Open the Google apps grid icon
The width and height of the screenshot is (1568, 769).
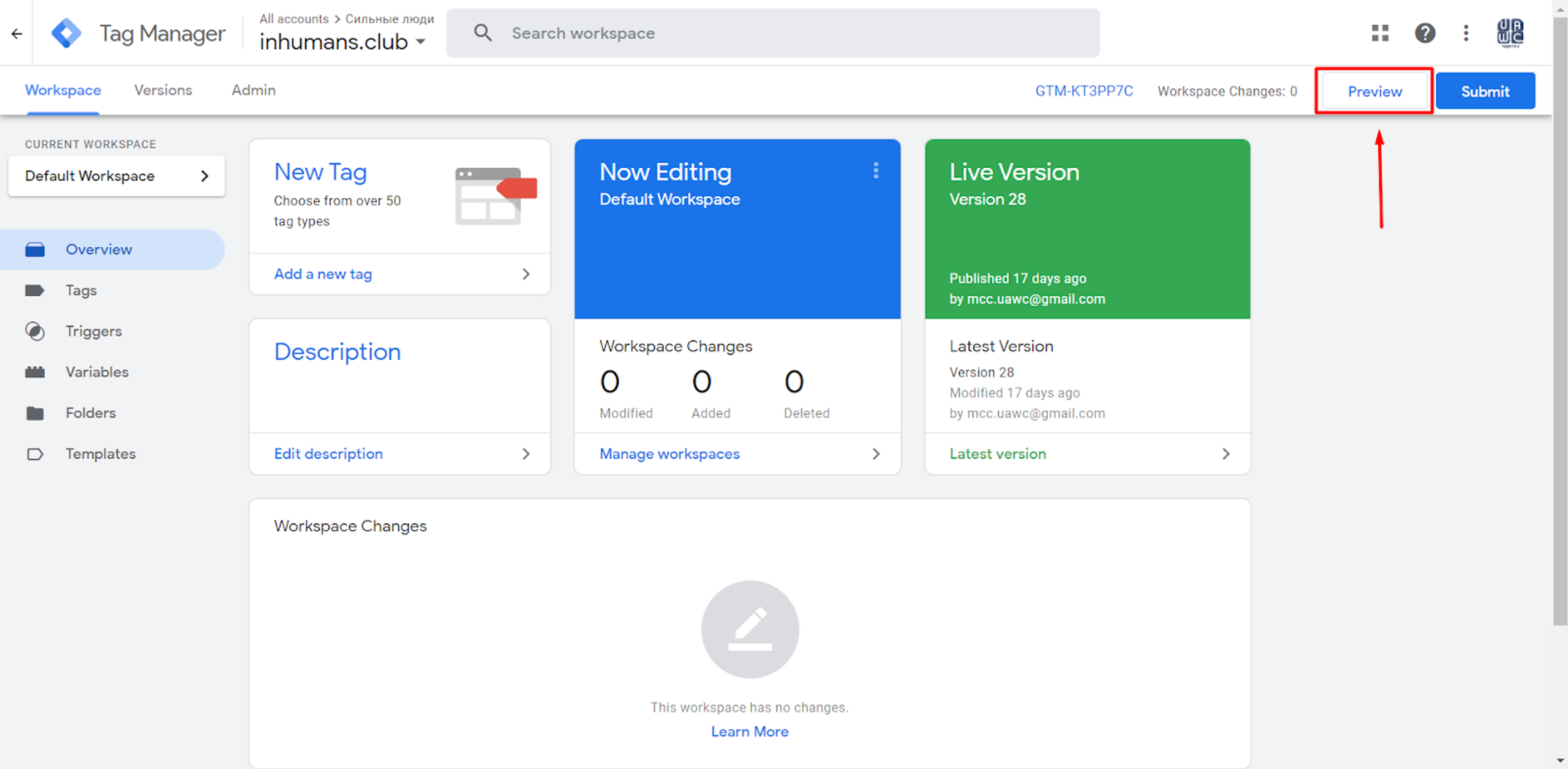click(1380, 33)
